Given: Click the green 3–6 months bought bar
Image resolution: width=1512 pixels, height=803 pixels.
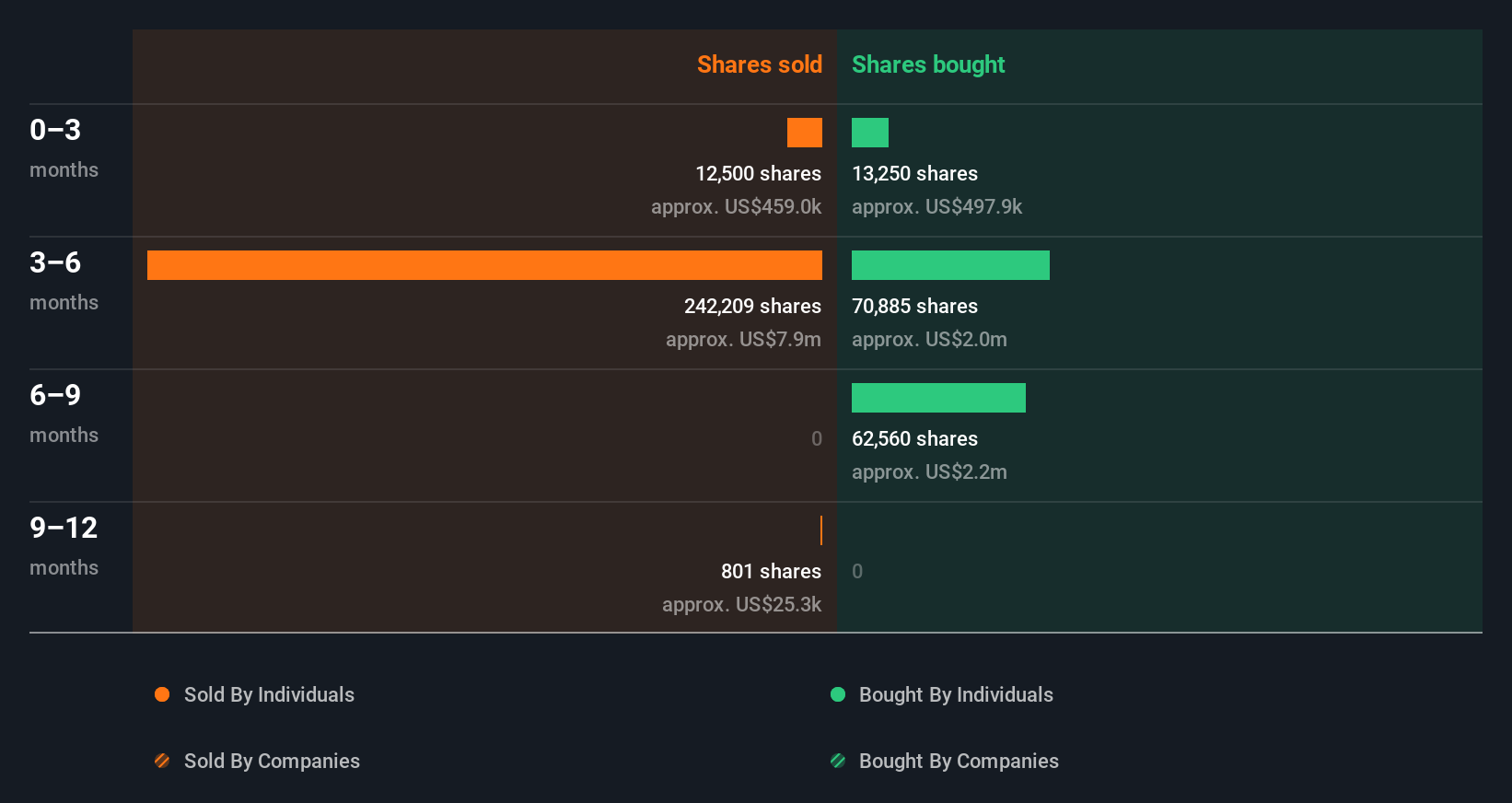Looking at the screenshot, I should pyautogui.click(x=950, y=265).
